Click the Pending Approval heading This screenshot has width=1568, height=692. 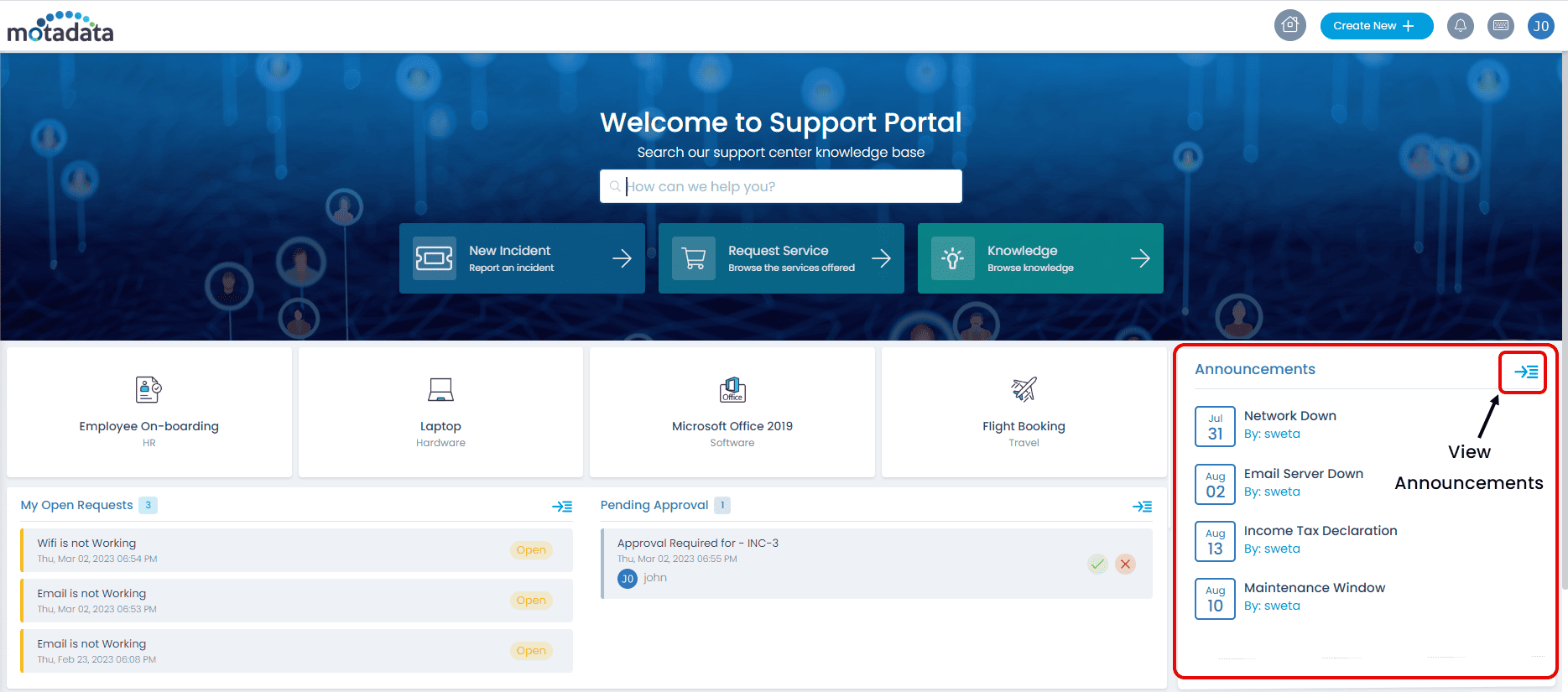click(x=654, y=505)
